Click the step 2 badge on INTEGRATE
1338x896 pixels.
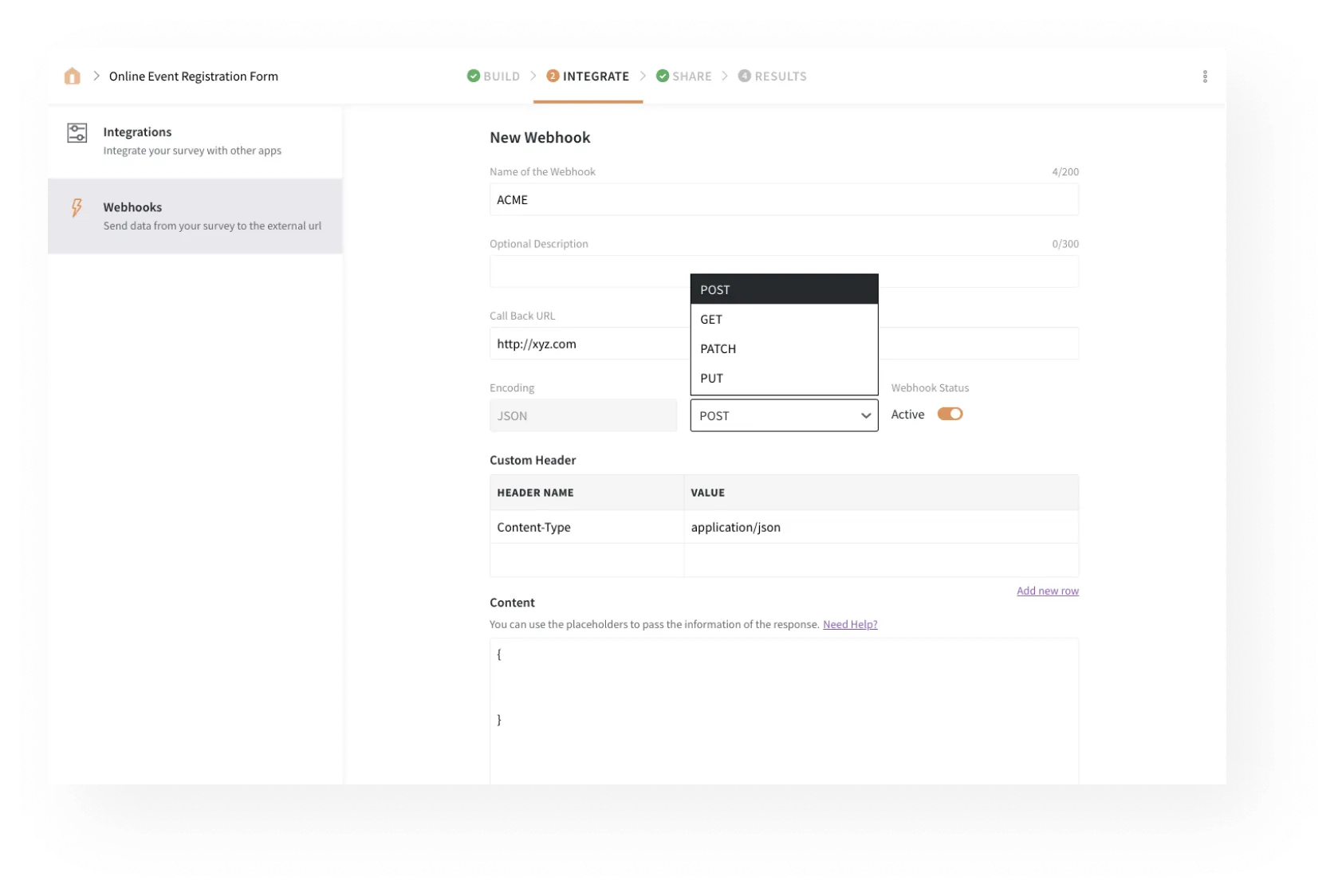553,76
